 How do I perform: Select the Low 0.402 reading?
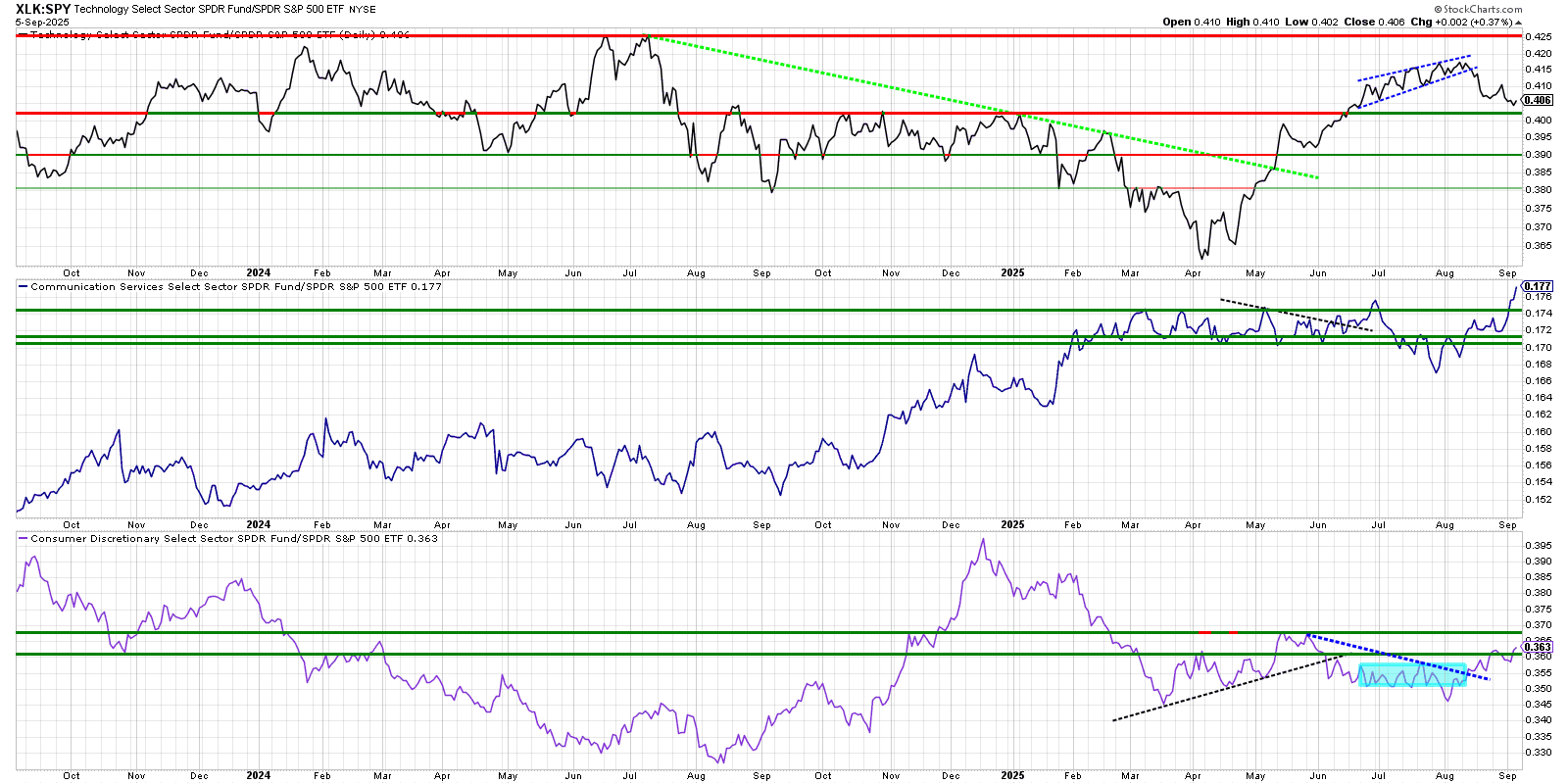[x=1311, y=22]
